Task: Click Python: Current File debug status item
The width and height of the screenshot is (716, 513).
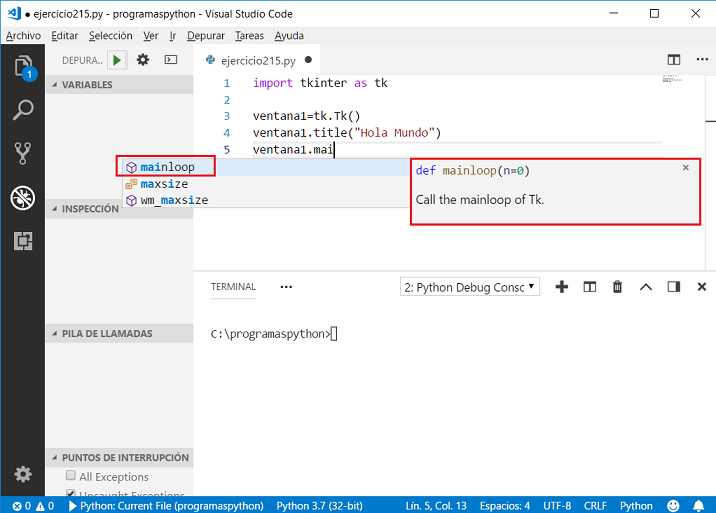Action: (x=166, y=506)
